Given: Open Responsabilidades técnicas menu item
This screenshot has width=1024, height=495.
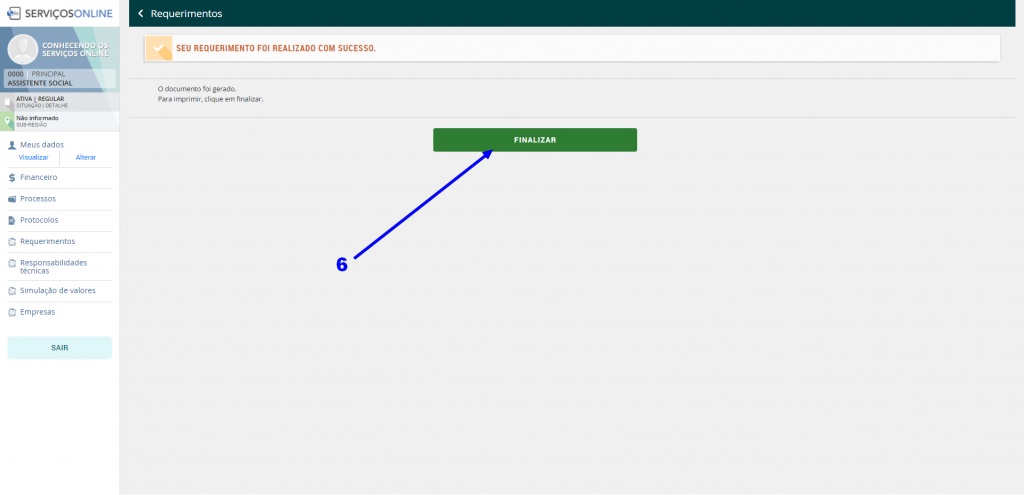Looking at the screenshot, I should click(53, 266).
